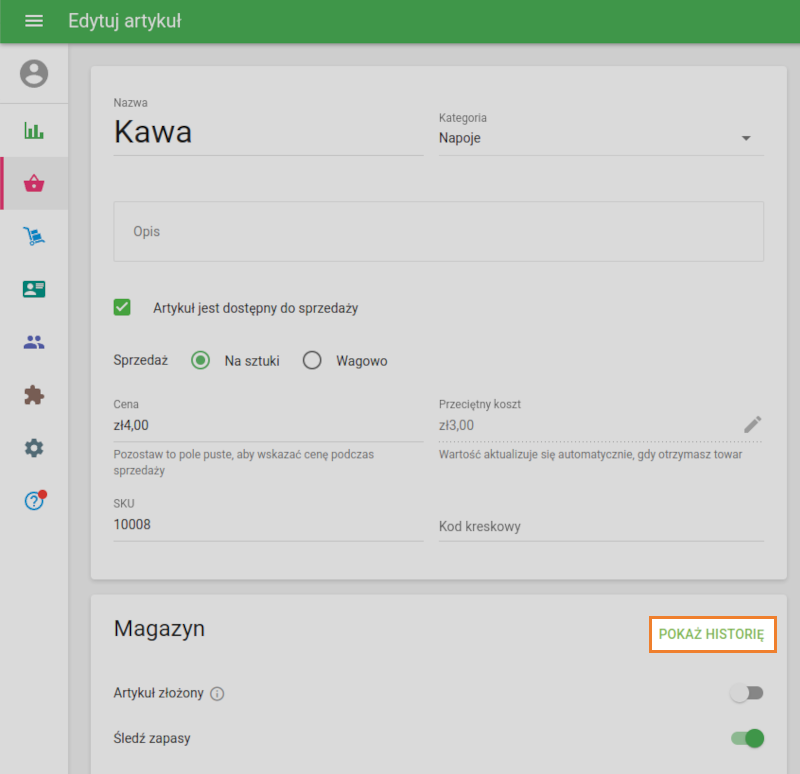Open the puzzle piece integrations icon
Image resolution: width=800 pixels, height=774 pixels.
click(34, 395)
